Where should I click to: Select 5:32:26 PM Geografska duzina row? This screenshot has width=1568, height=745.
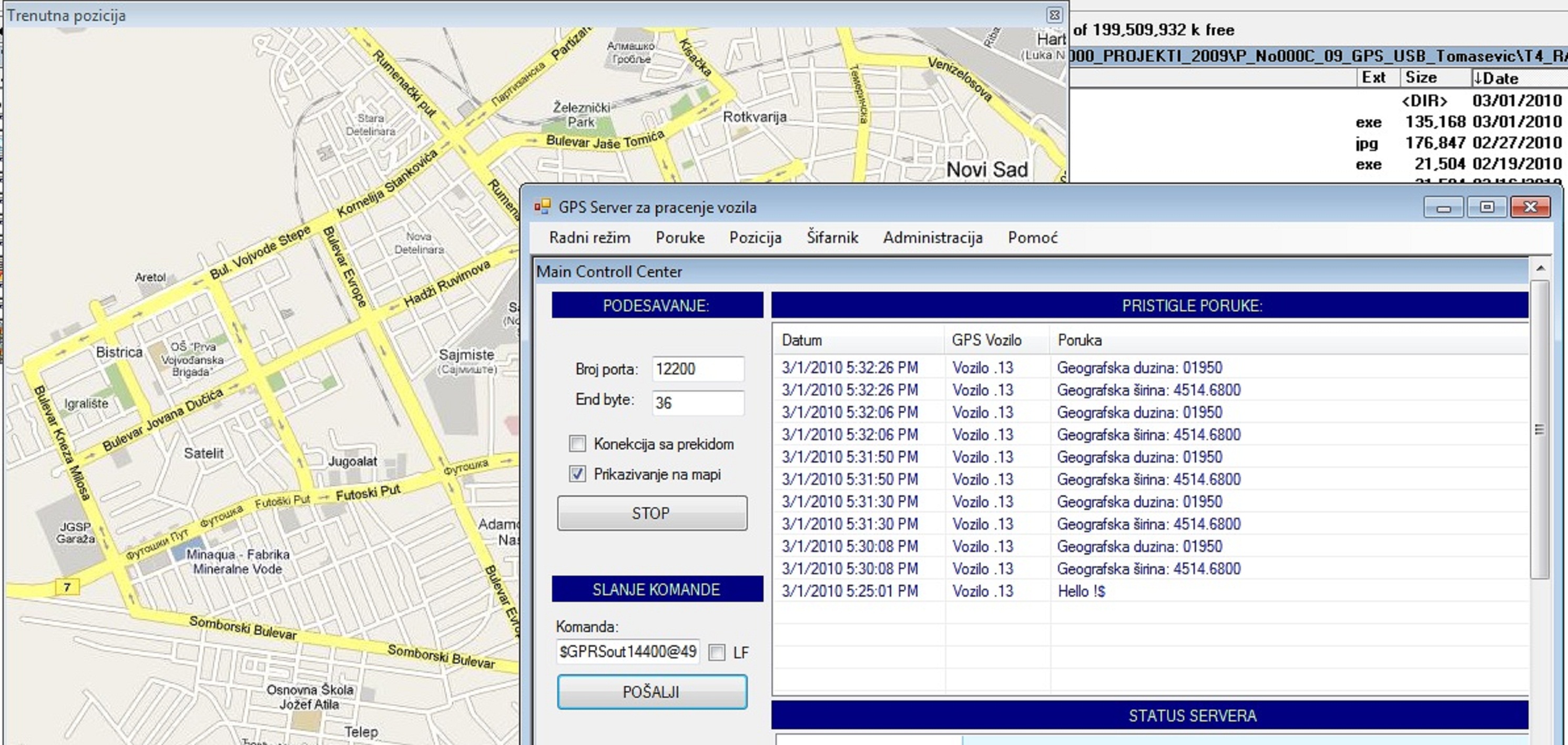click(x=1151, y=368)
